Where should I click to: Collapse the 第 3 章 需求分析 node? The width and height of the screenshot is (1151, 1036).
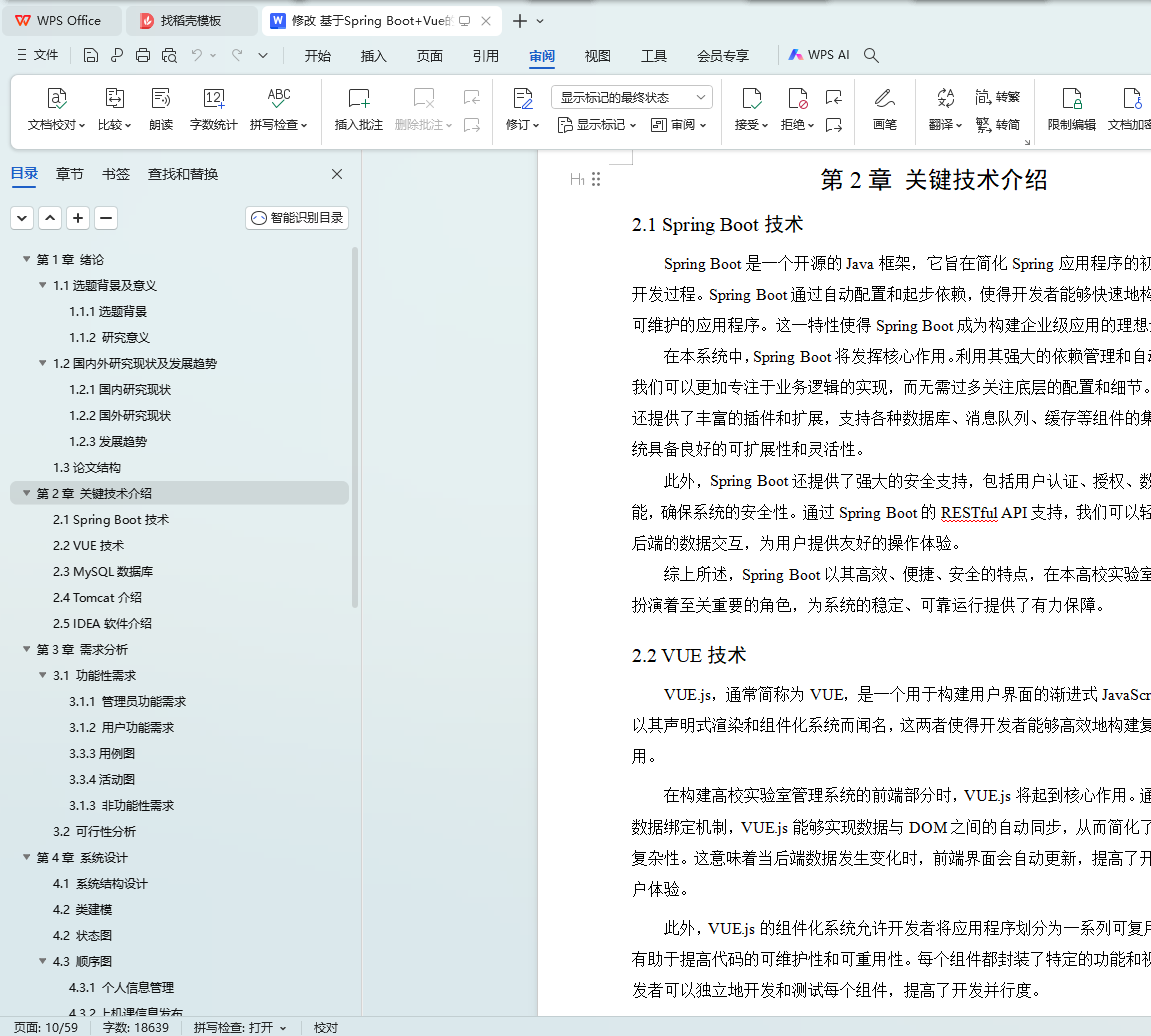(26, 649)
